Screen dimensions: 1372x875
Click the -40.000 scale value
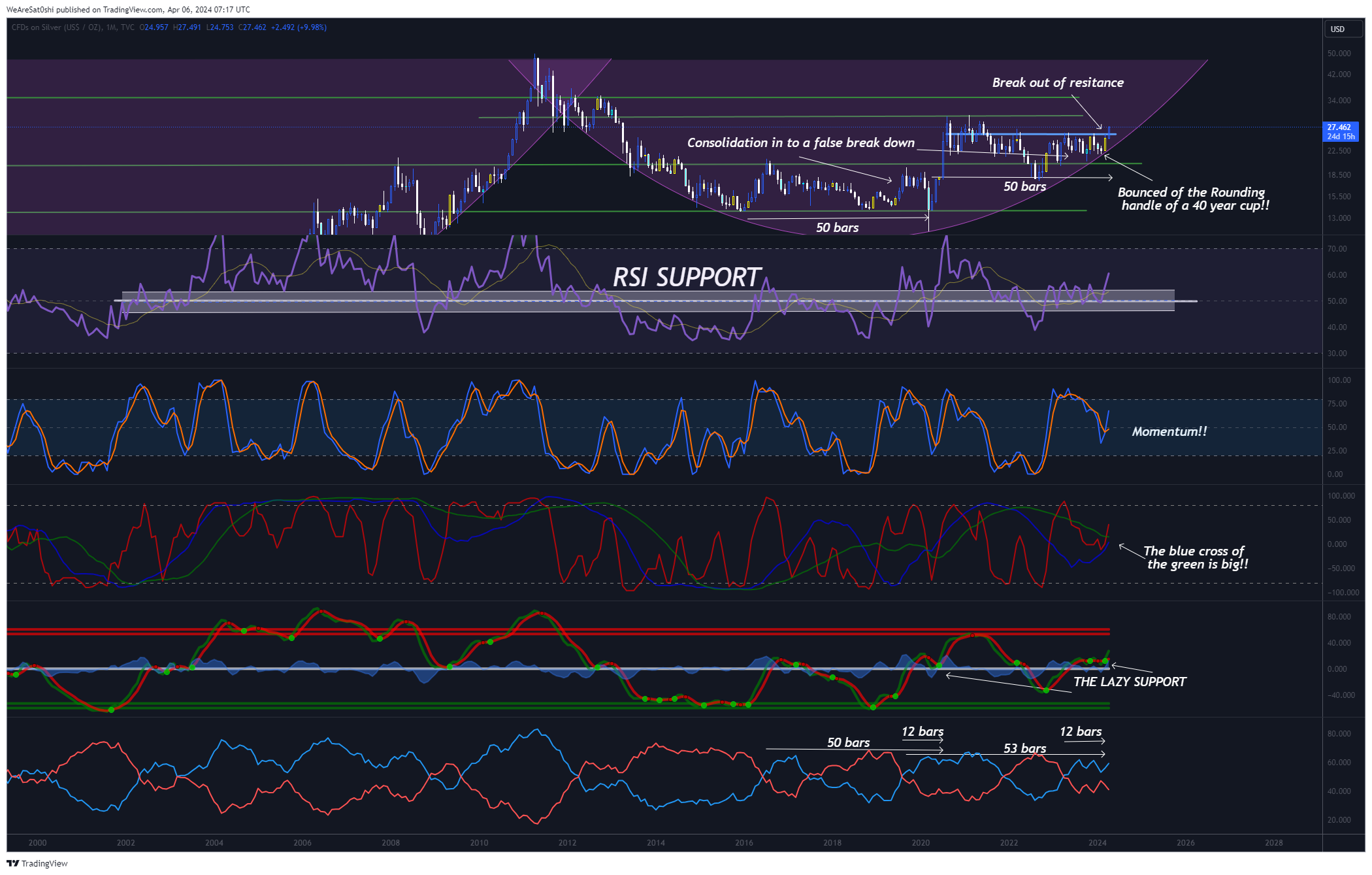tap(1341, 695)
